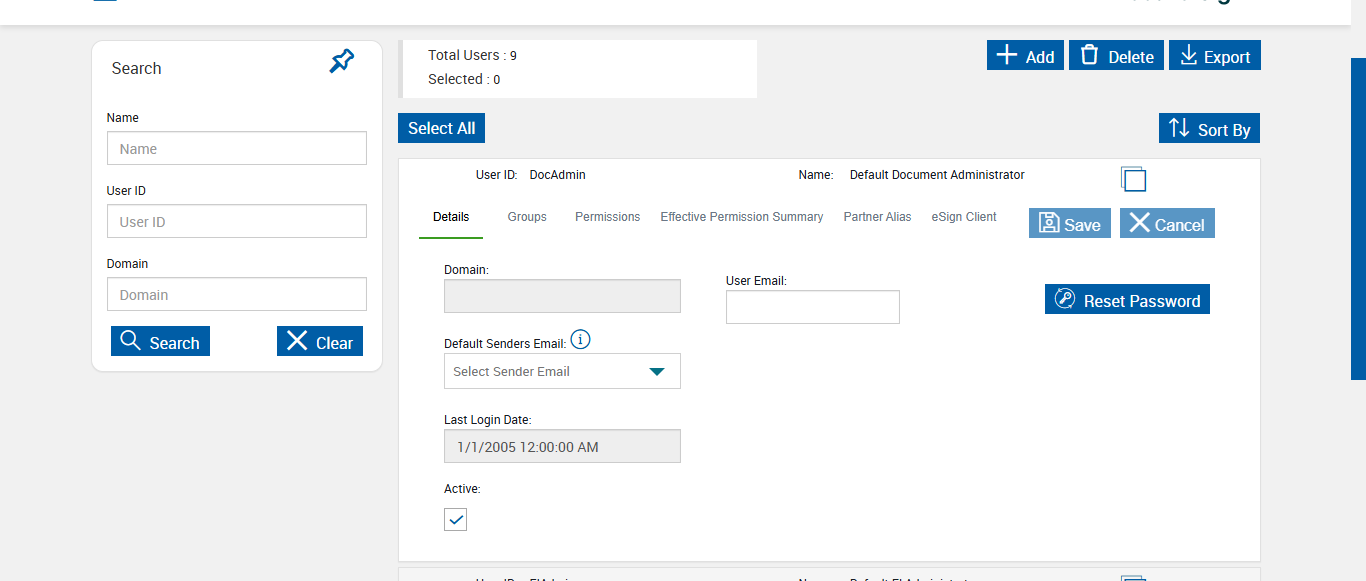Click Reset Password key button
The height and width of the screenshot is (581, 1366).
[x=1127, y=300]
